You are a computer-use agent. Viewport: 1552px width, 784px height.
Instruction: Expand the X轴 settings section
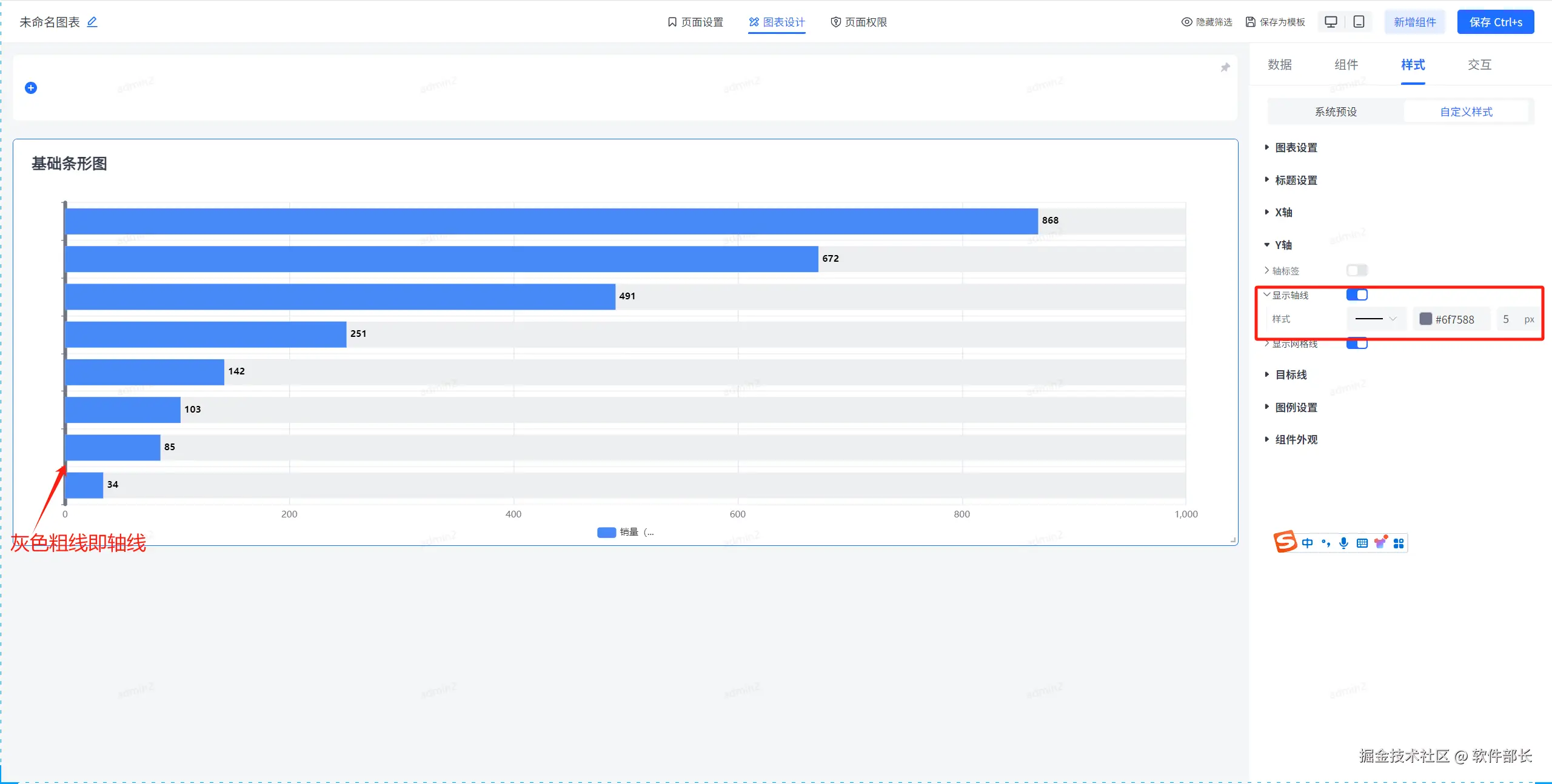tap(1283, 212)
